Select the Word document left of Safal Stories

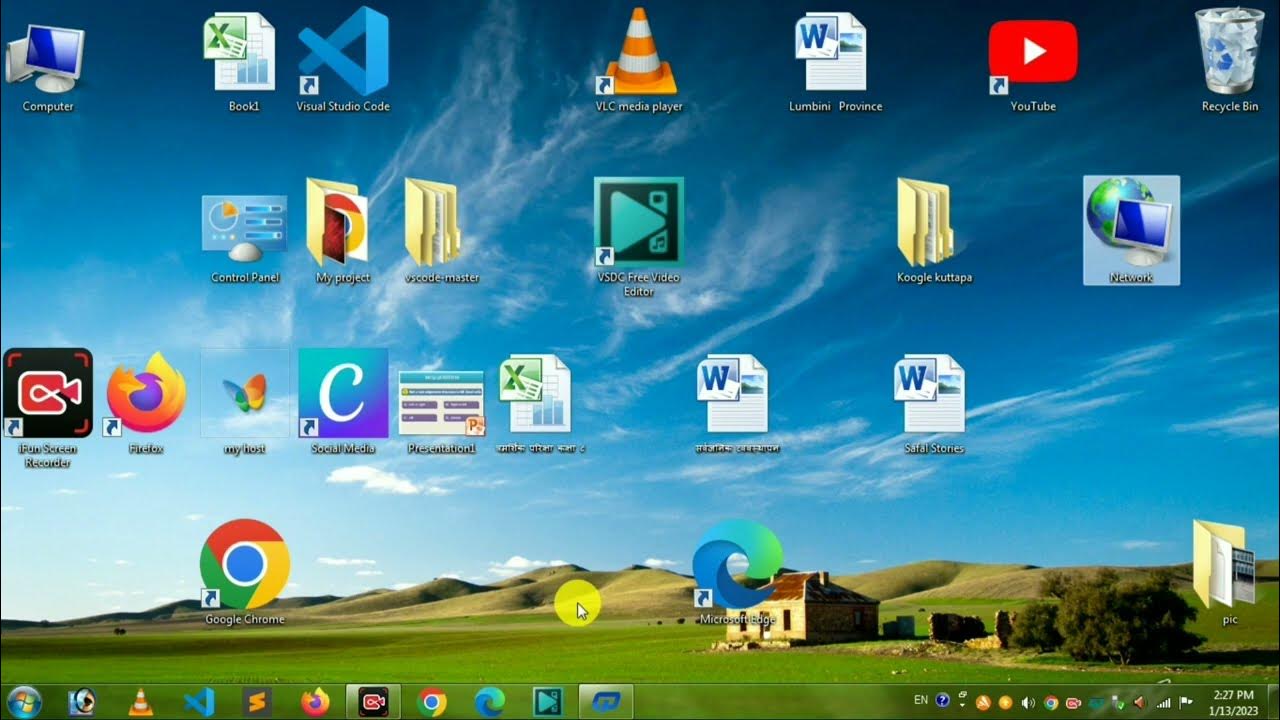pos(737,403)
